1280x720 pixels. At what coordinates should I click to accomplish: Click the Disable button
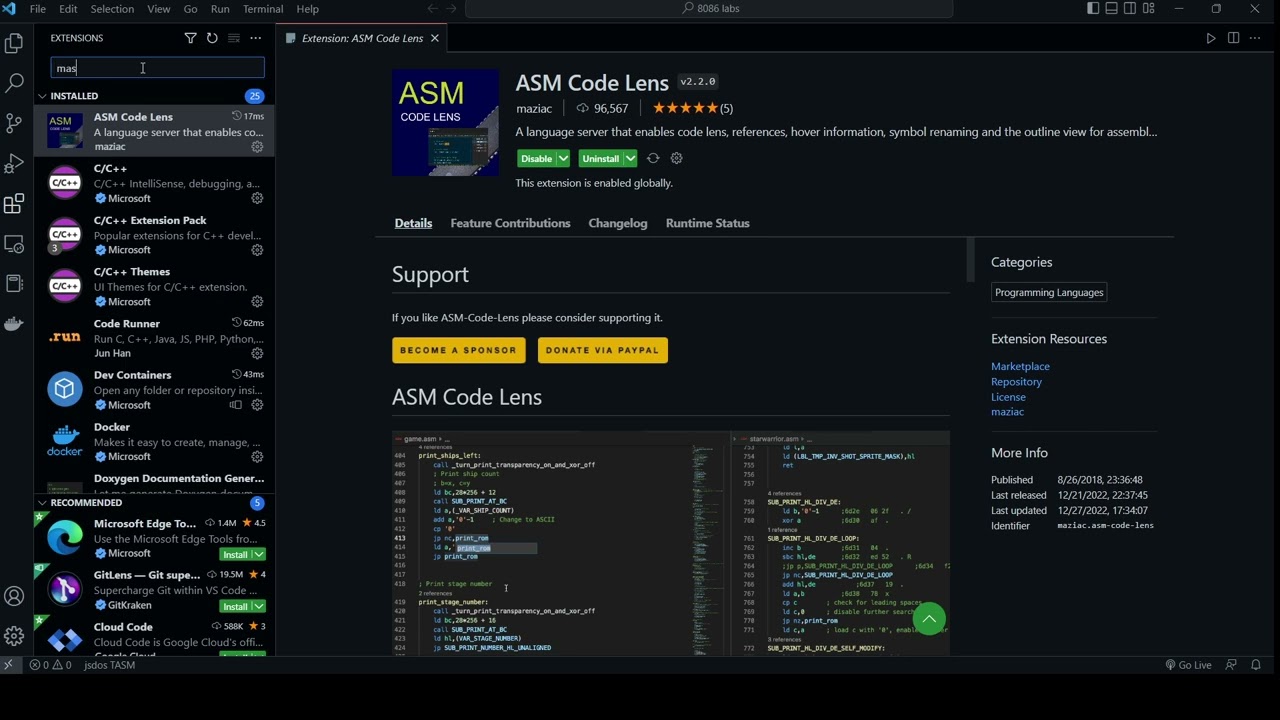click(536, 158)
